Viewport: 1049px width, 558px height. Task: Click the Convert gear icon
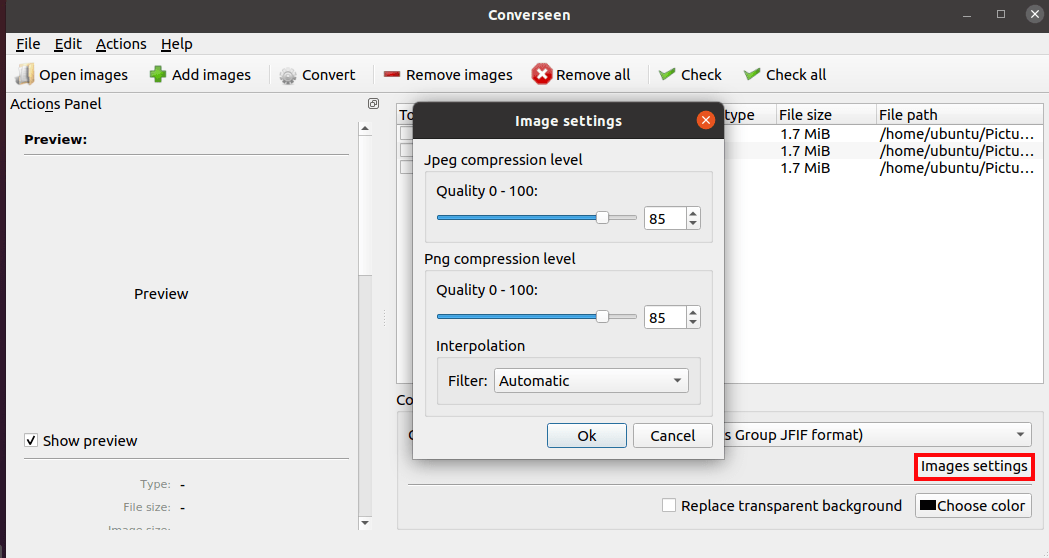[288, 76]
